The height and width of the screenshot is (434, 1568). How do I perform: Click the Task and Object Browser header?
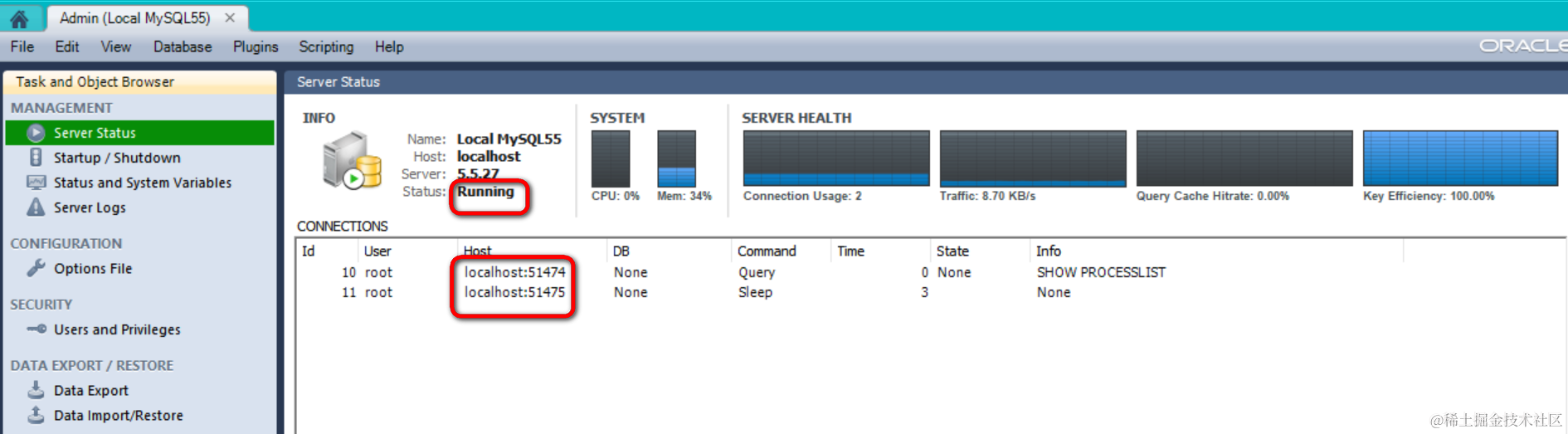140,81
